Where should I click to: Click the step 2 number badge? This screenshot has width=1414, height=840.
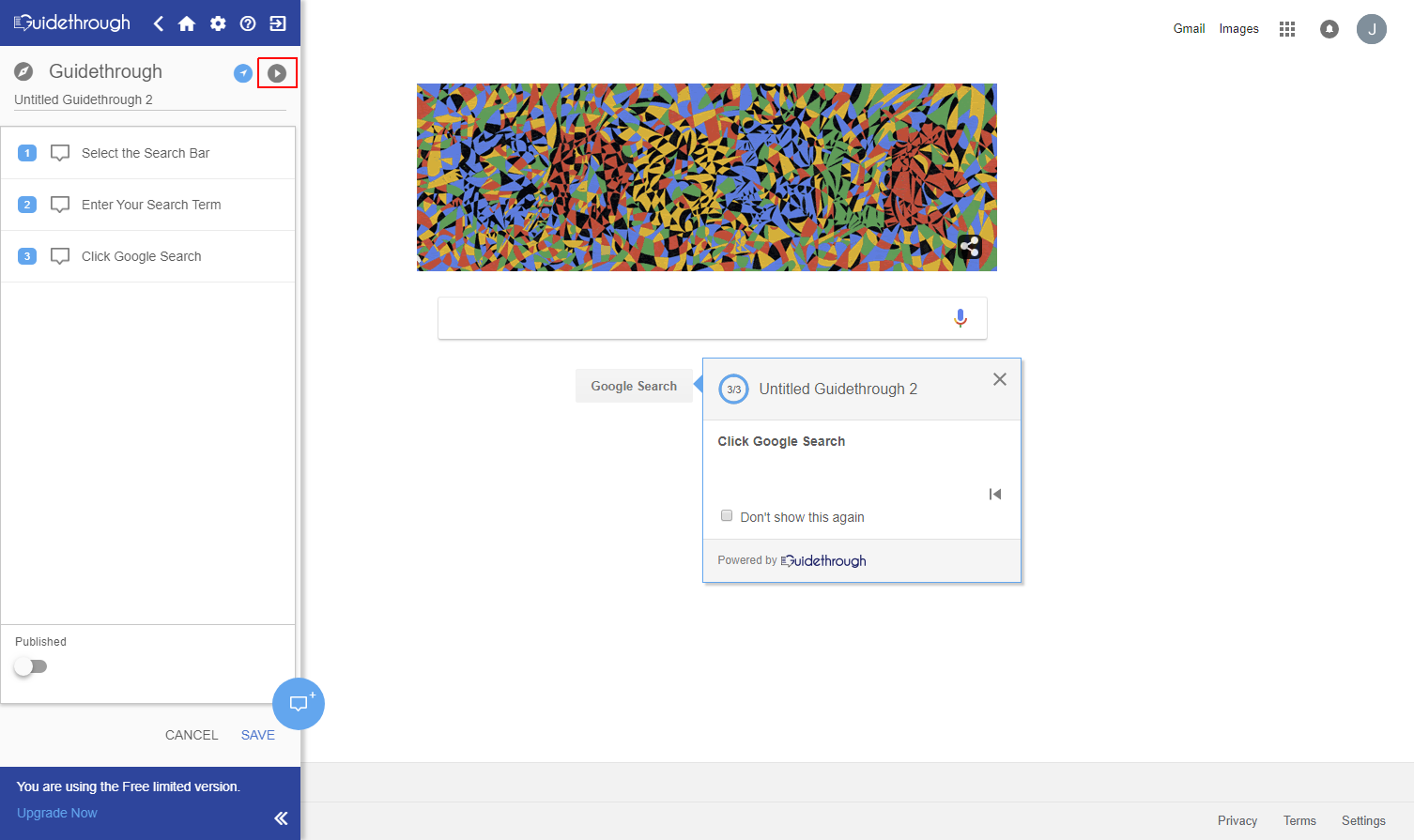tap(27, 205)
